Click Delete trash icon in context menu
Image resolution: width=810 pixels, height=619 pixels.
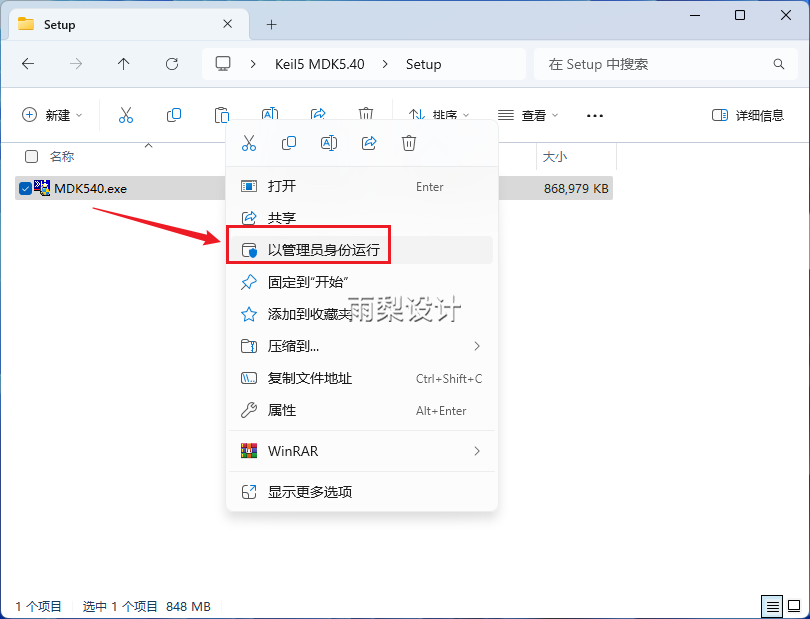point(409,143)
